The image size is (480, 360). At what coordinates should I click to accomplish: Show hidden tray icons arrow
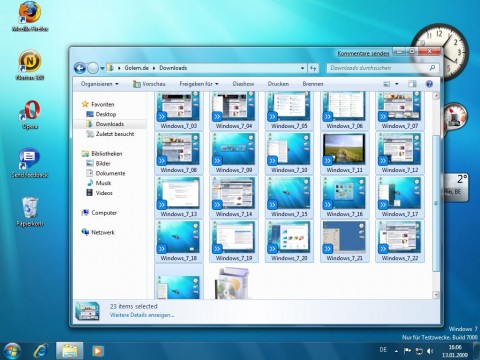396,351
